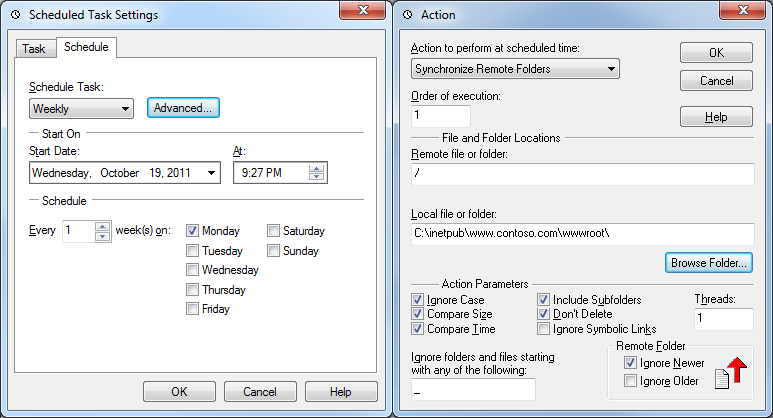Screen dimensions: 773x418
Task: Increase the Every week(s) spinner value
Action: pos(102,226)
